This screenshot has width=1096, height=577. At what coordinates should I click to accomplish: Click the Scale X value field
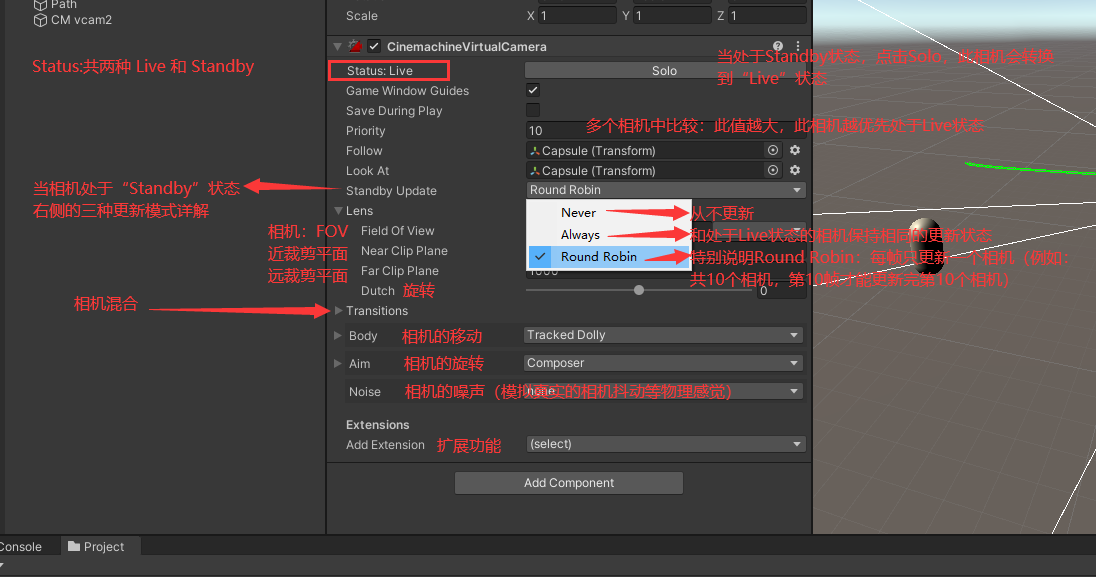click(x=577, y=15)
